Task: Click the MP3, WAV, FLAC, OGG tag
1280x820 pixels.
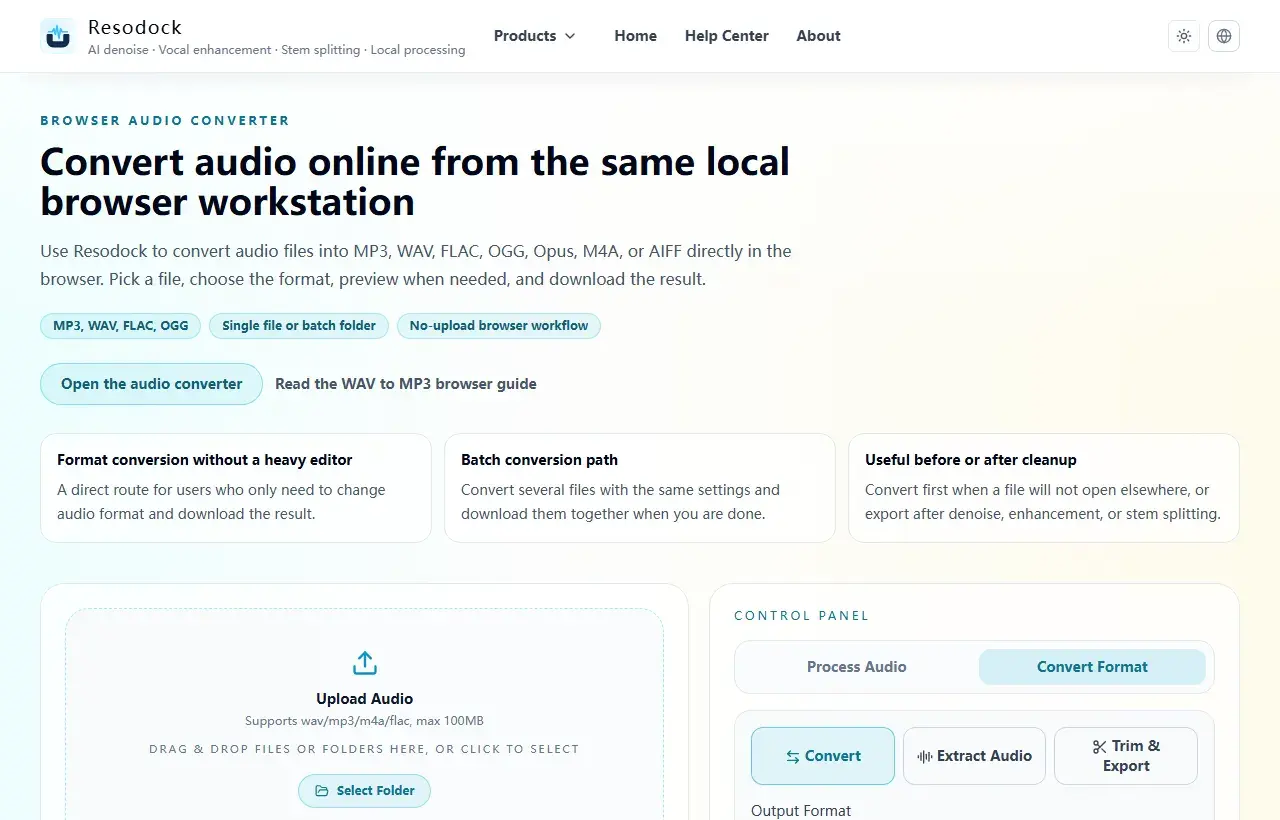Action: point(121,326)
